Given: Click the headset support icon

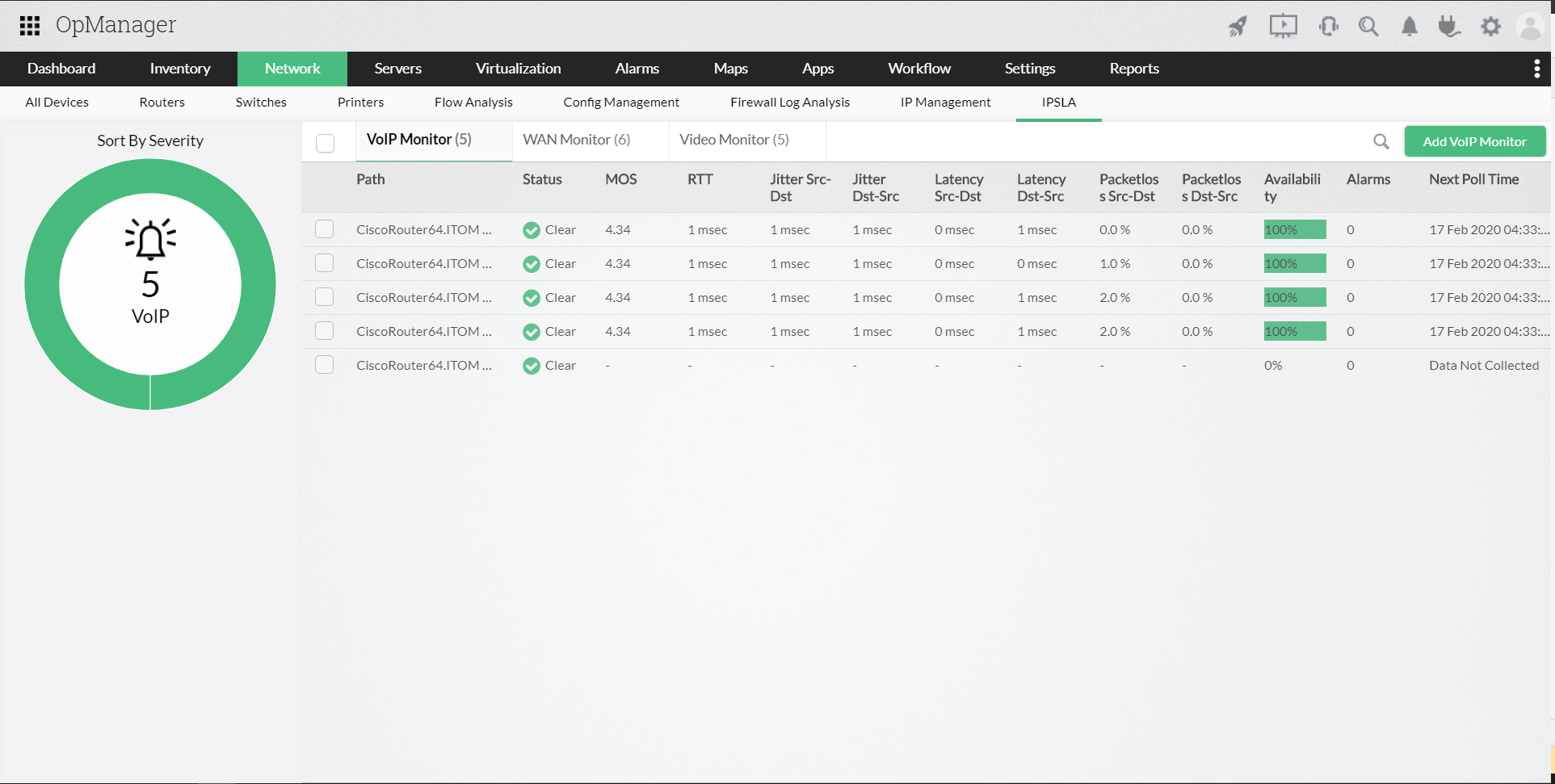Looking at the screenshot, I should pos(1328,27).
